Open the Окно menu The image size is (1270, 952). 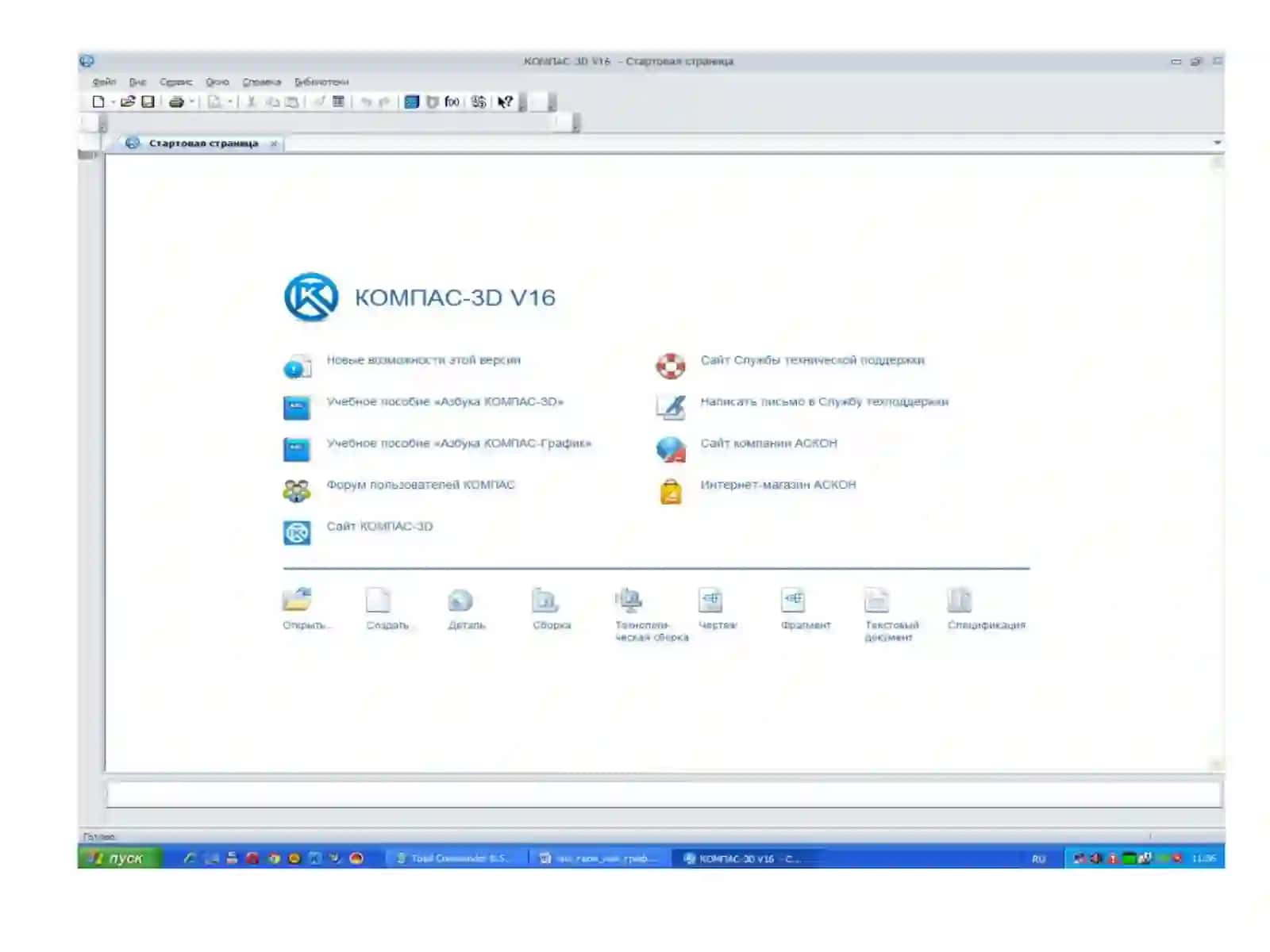pos(217,82)
